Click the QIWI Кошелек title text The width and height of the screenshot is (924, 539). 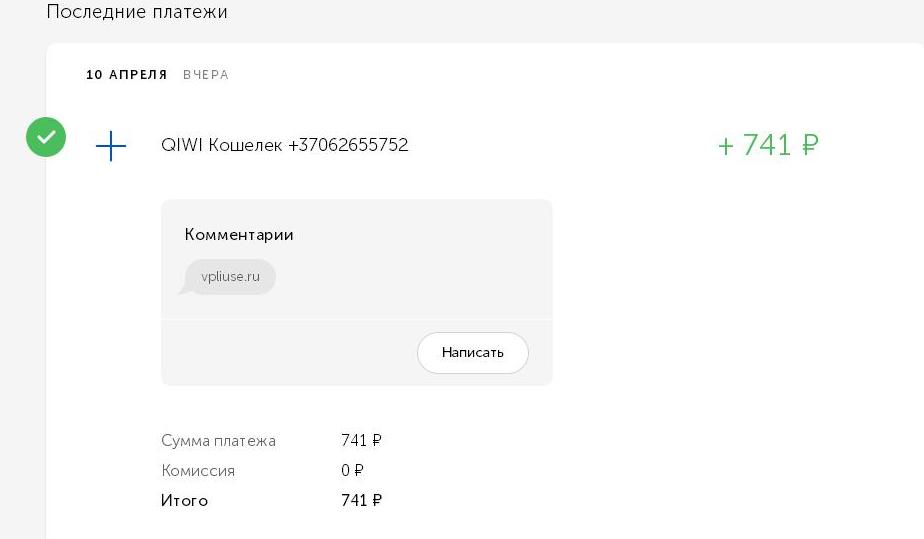(x=221, y=145)
